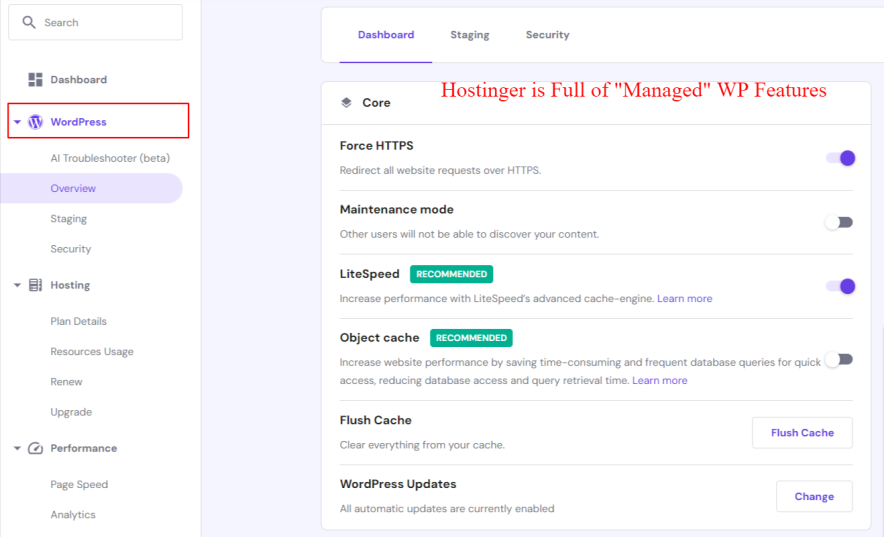Click the Dashboard grid icon in sidebar
884x537 pixels.
35,79
